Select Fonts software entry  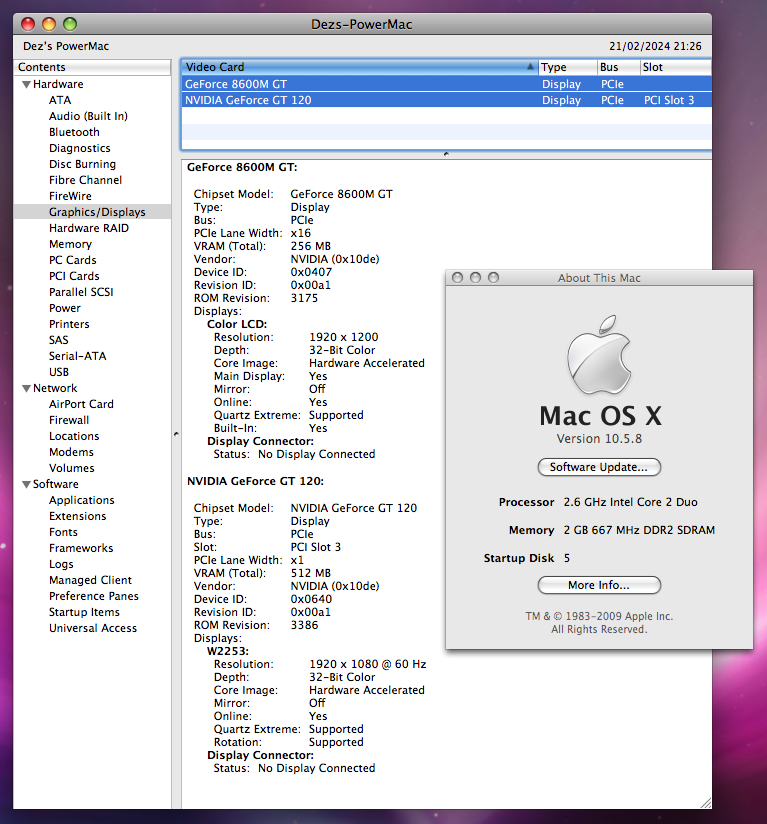(x=63, y=532)
